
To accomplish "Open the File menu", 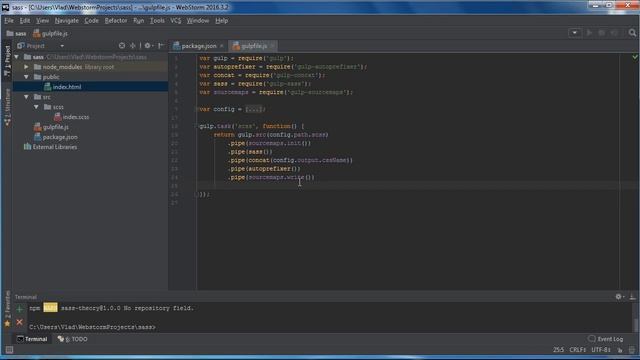I will [9, 20].
